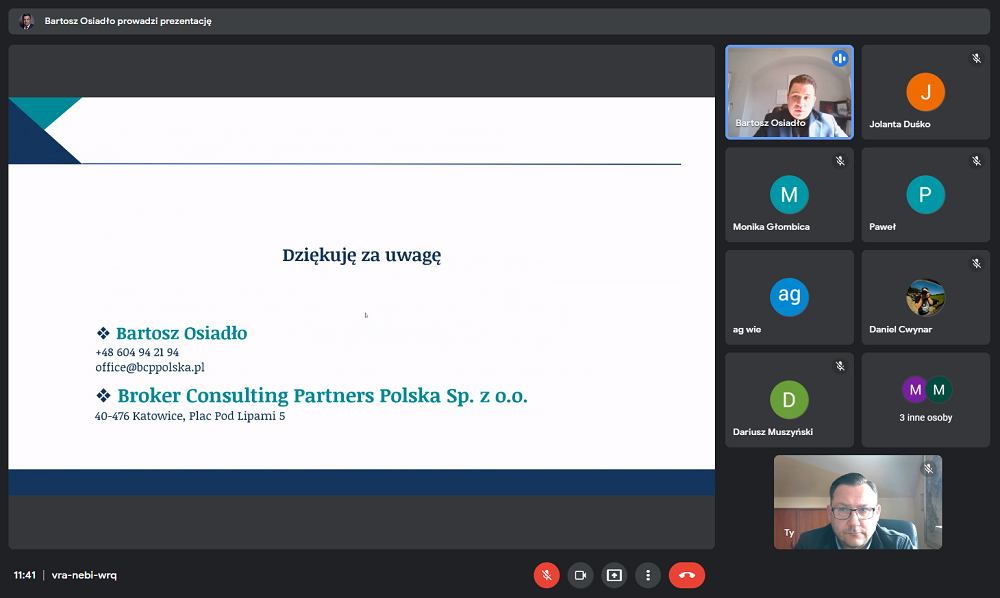The height and width of the screenshot is (598, 1000).
Task: Click Bartosz Osiadło's video tile
Action: [789, 92]
